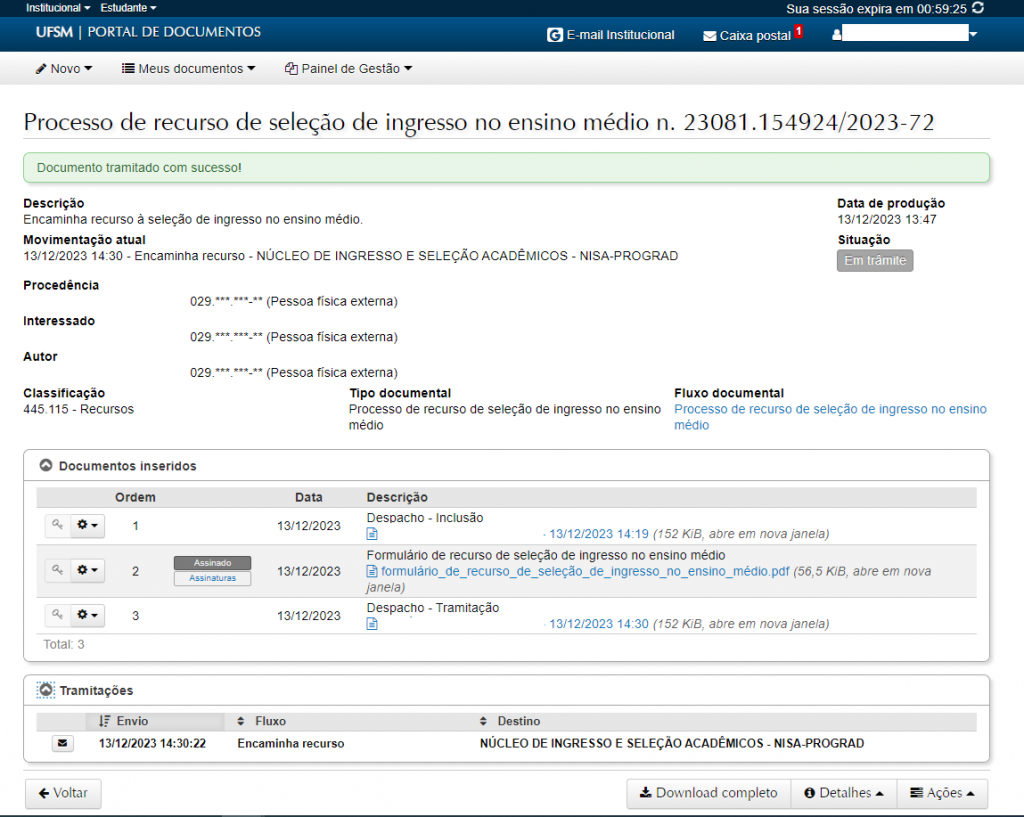The width and height of the screenshot is (1024, 817).
Task: Open the Assinaturas link for document 2
Action: point(212,578)
